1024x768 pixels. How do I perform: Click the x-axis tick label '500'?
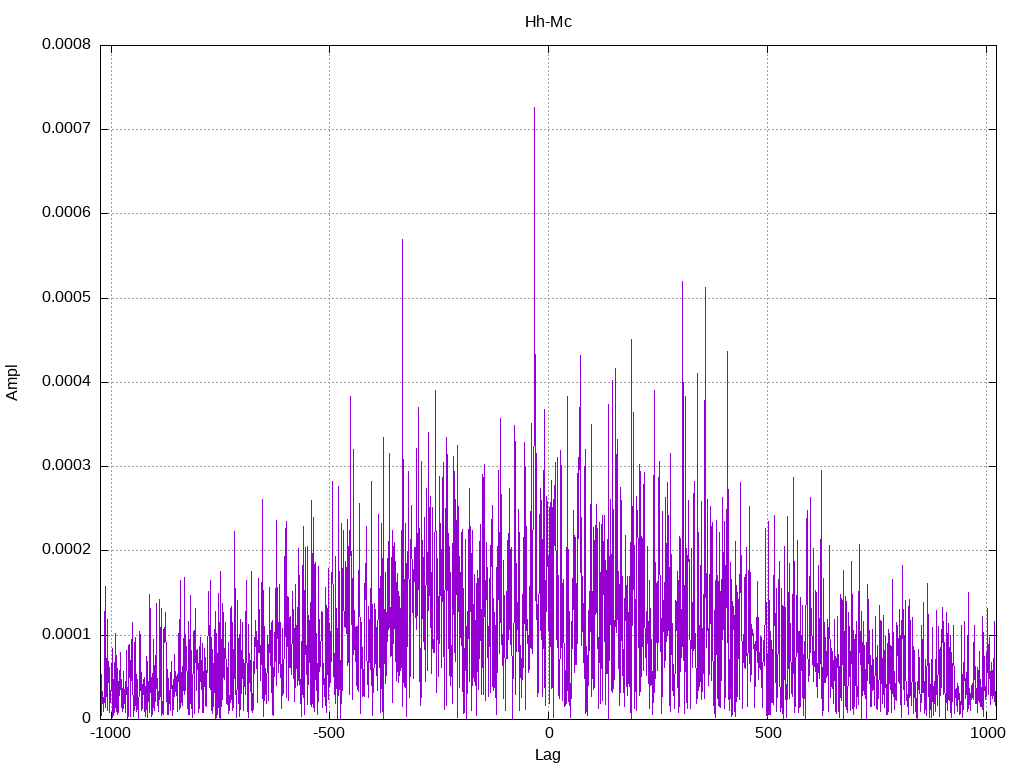click(768, 733)
